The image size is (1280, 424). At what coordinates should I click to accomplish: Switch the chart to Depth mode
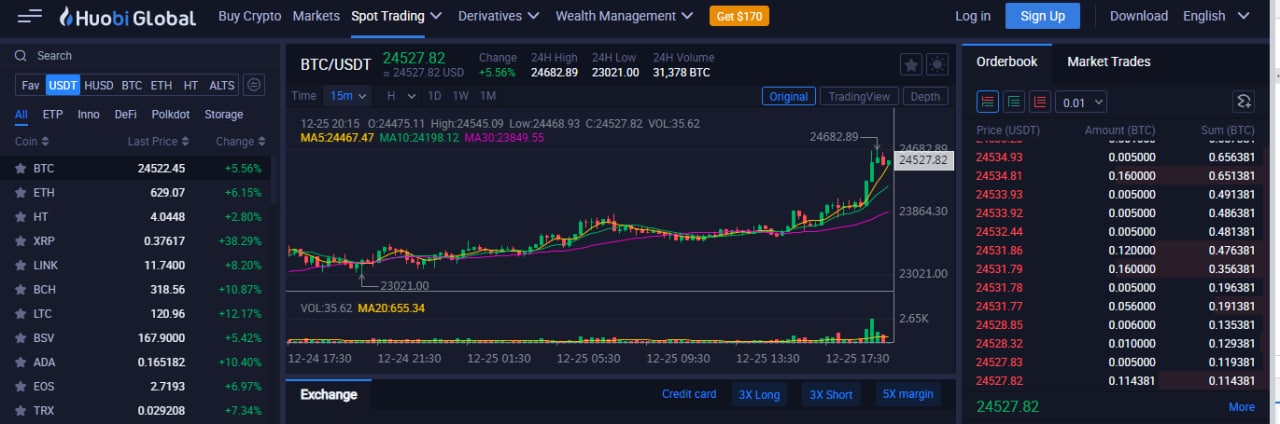925,97
